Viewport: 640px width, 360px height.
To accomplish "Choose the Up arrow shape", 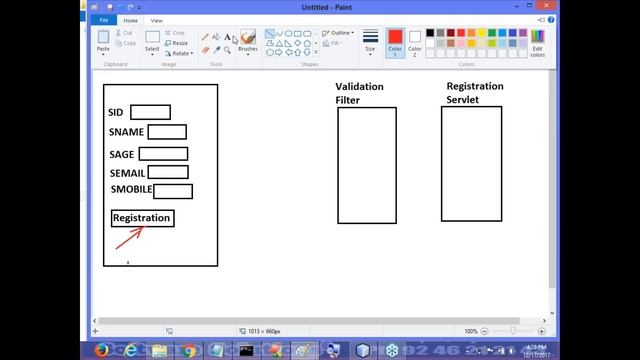I will point(298,52).
